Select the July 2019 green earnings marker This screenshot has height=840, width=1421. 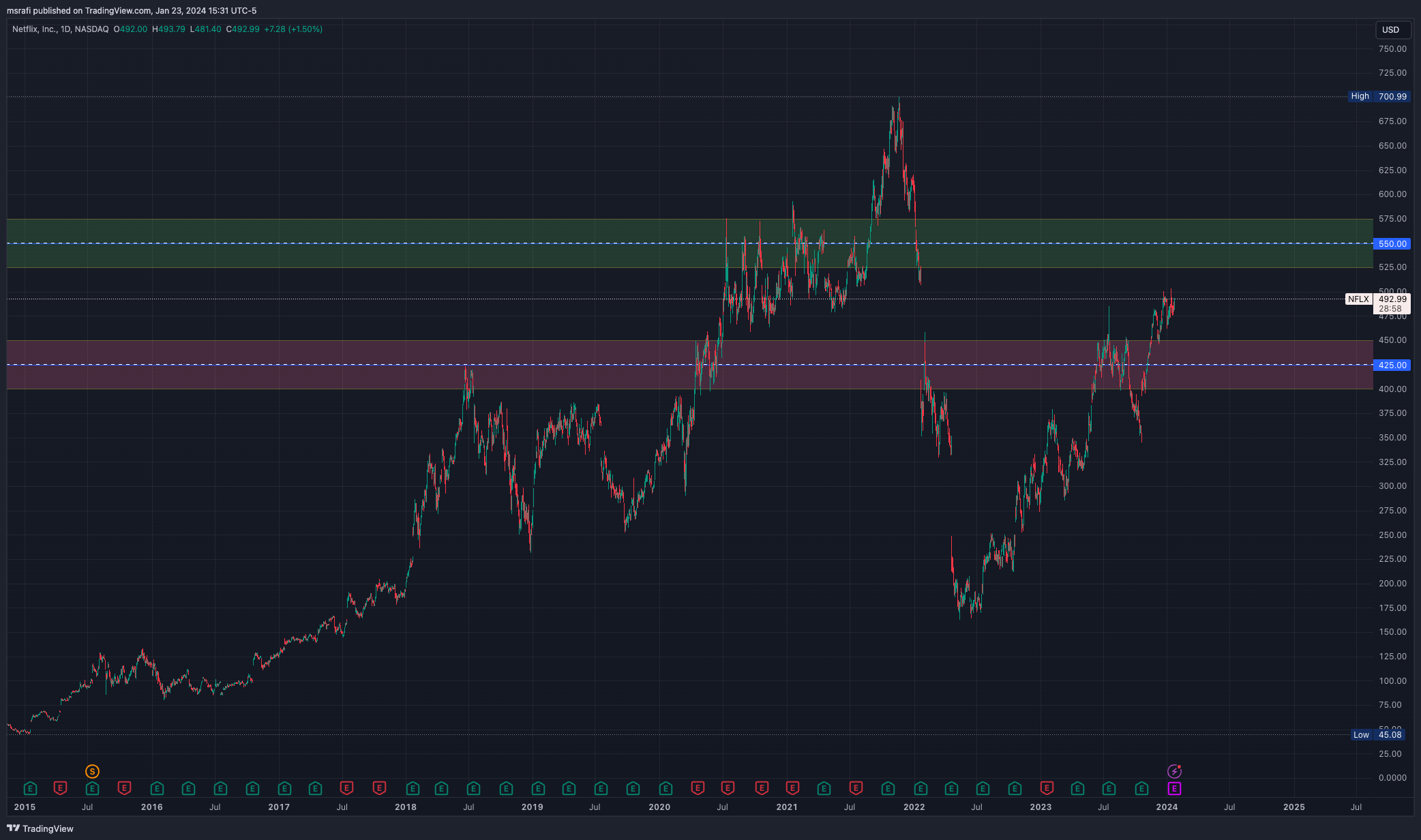point(601,789)
